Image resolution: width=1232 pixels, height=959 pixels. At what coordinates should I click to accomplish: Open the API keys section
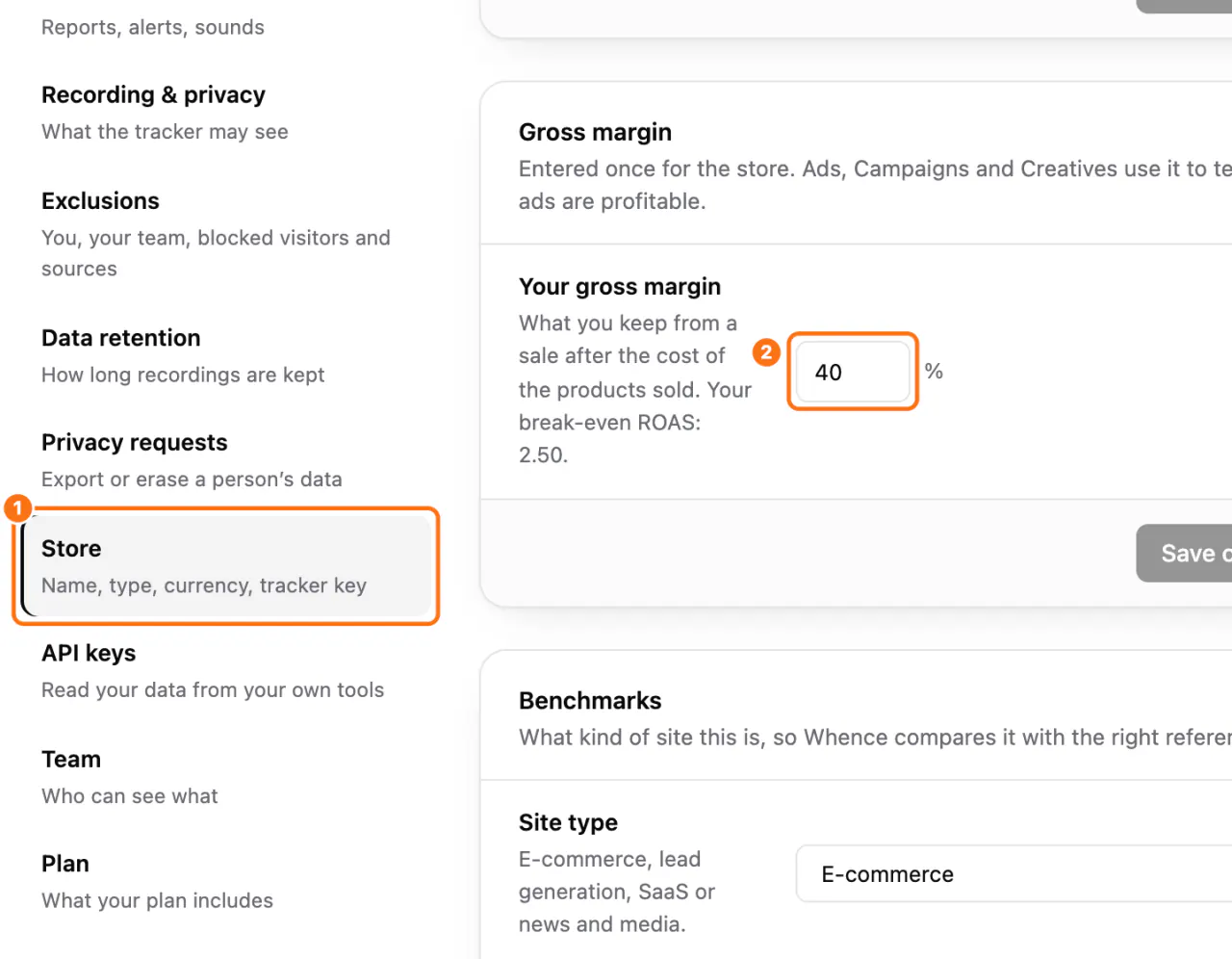[226, 671]
